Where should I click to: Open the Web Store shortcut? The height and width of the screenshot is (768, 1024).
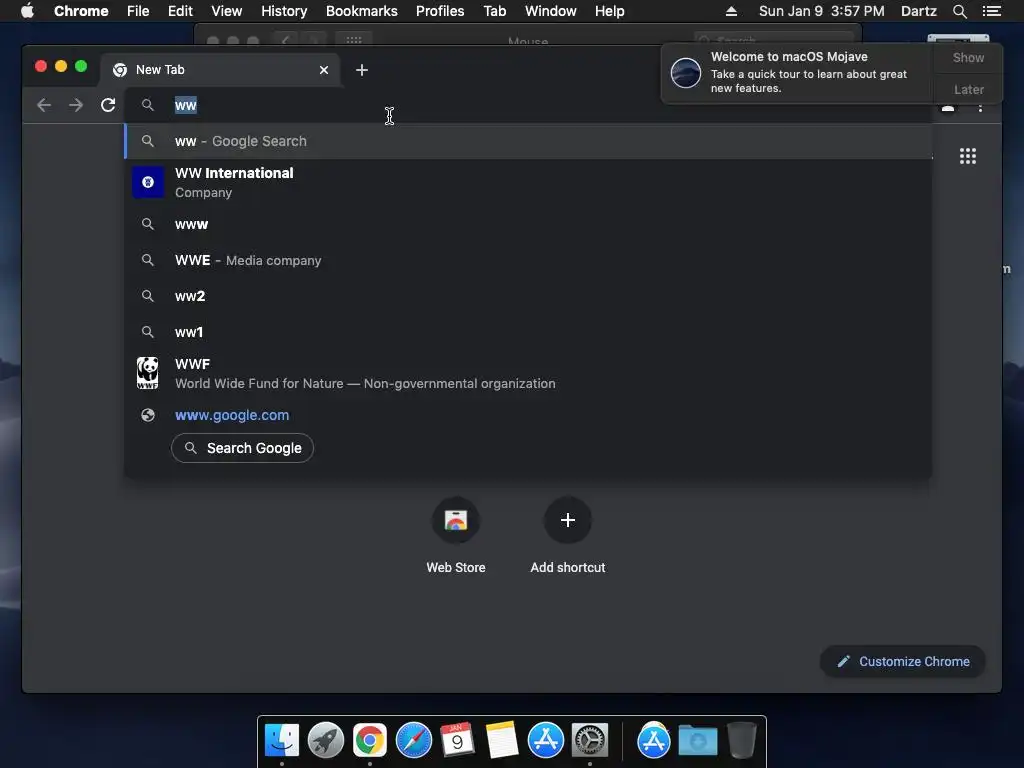pos(456,520)
